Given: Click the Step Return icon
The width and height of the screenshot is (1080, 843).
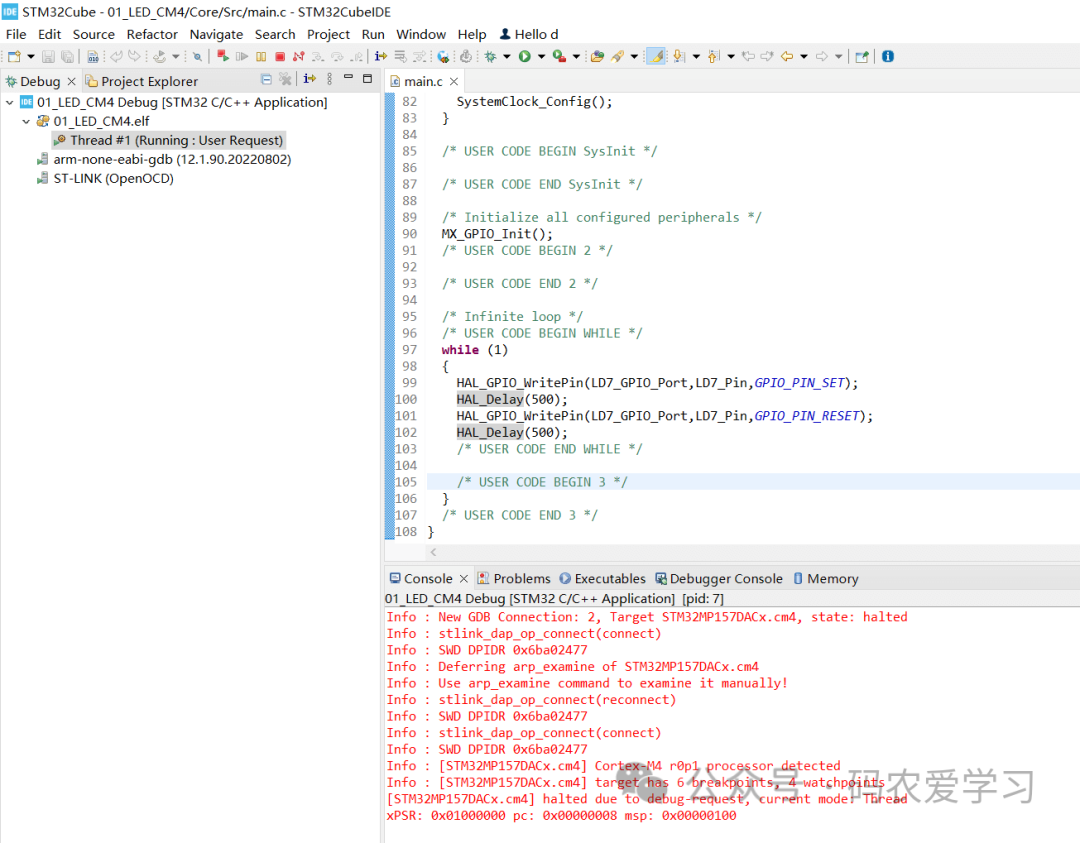Looking at the screenshot, I should coord(356,56).
